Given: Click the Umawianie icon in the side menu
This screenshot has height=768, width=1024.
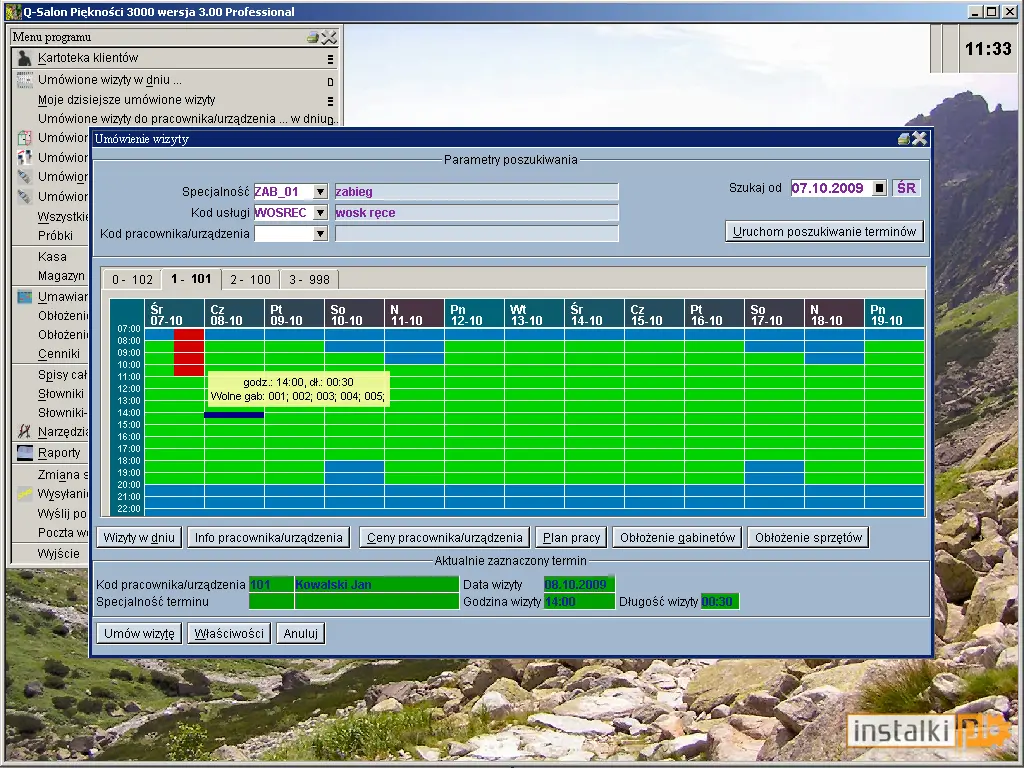Looking at the screenshot, I should click(x=24, y=297).
